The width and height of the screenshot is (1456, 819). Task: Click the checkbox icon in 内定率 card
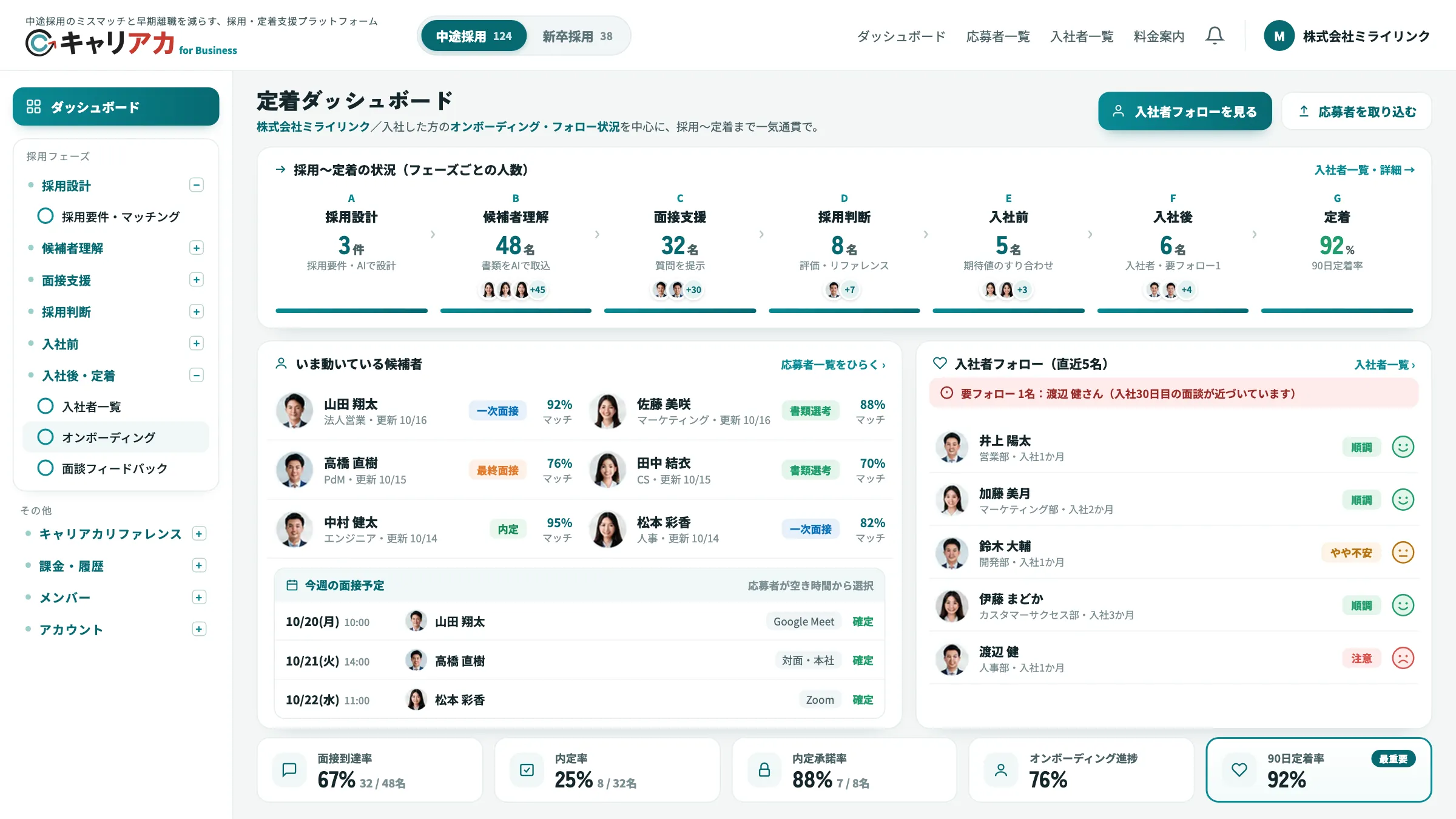pos(527,770)
